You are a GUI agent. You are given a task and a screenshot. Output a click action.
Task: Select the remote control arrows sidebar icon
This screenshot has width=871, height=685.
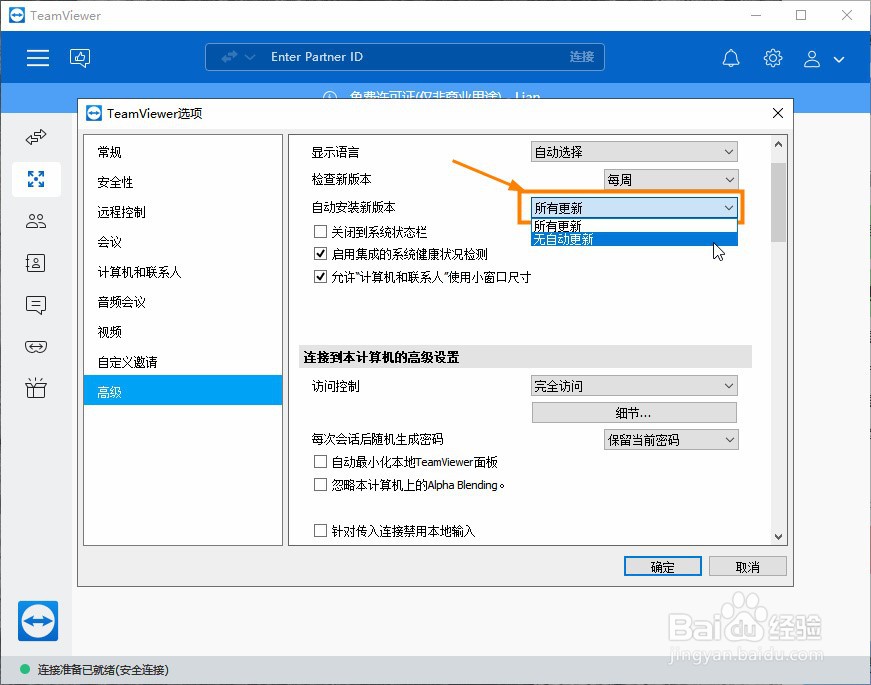(36, 137)
